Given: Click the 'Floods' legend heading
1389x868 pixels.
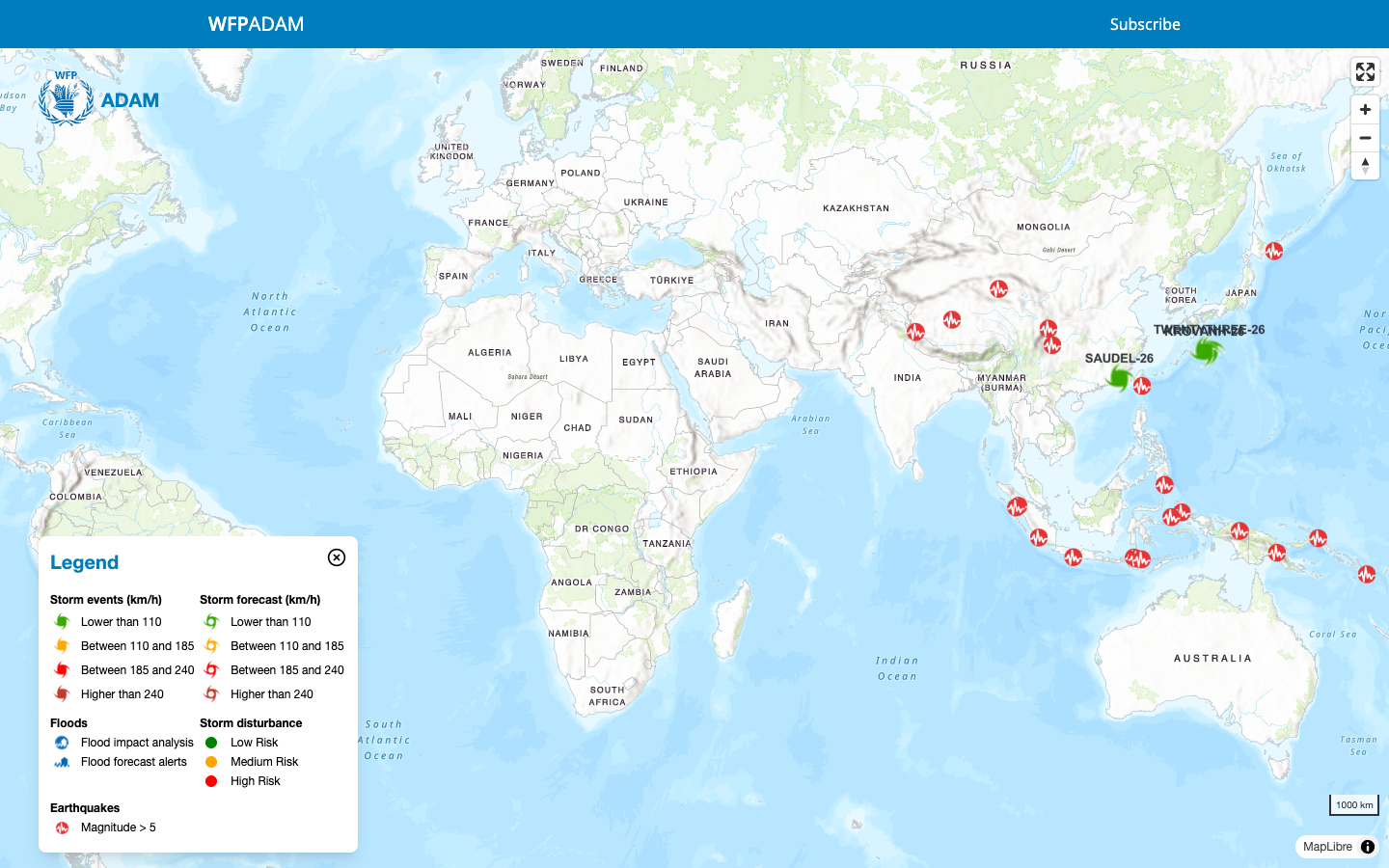Looking at the screenshot, I should click(x=68, y=723).
